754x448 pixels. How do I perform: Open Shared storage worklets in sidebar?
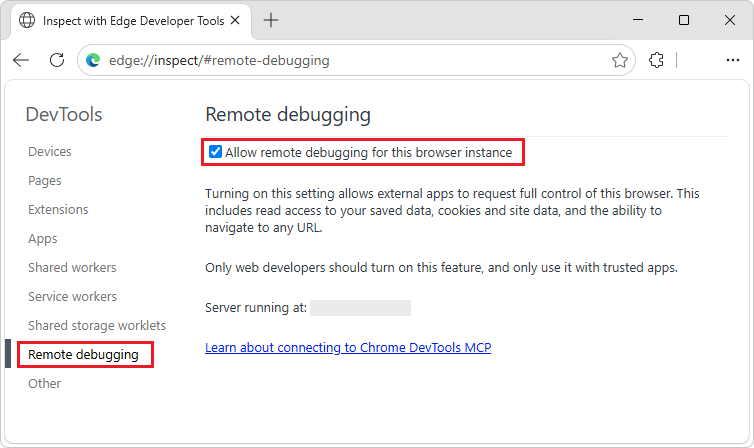[x=97, y=325]
